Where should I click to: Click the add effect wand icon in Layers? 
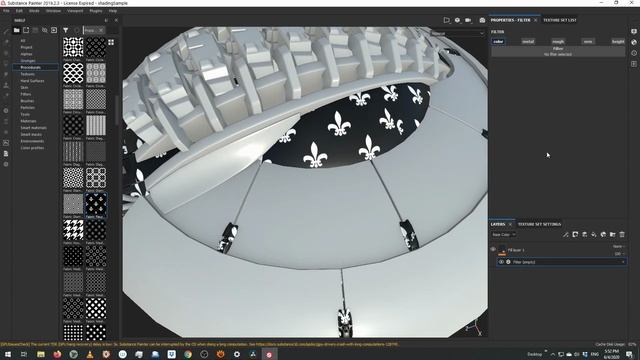pos(566,234)
